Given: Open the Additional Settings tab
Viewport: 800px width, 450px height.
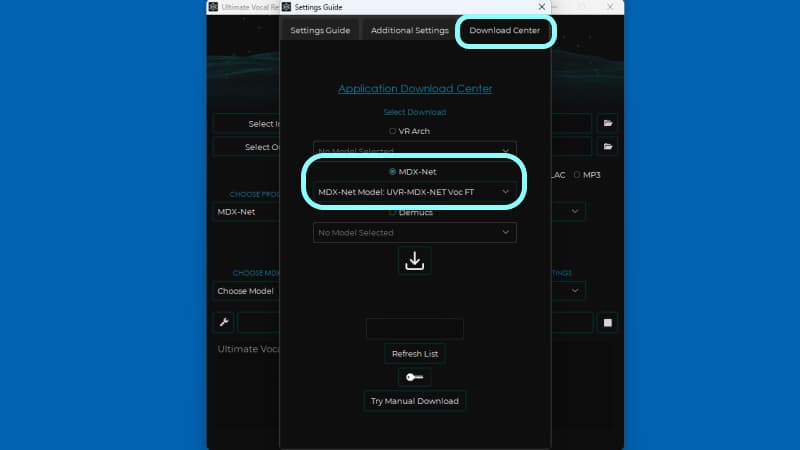Looking at the screenshot, I should point(409,30).
